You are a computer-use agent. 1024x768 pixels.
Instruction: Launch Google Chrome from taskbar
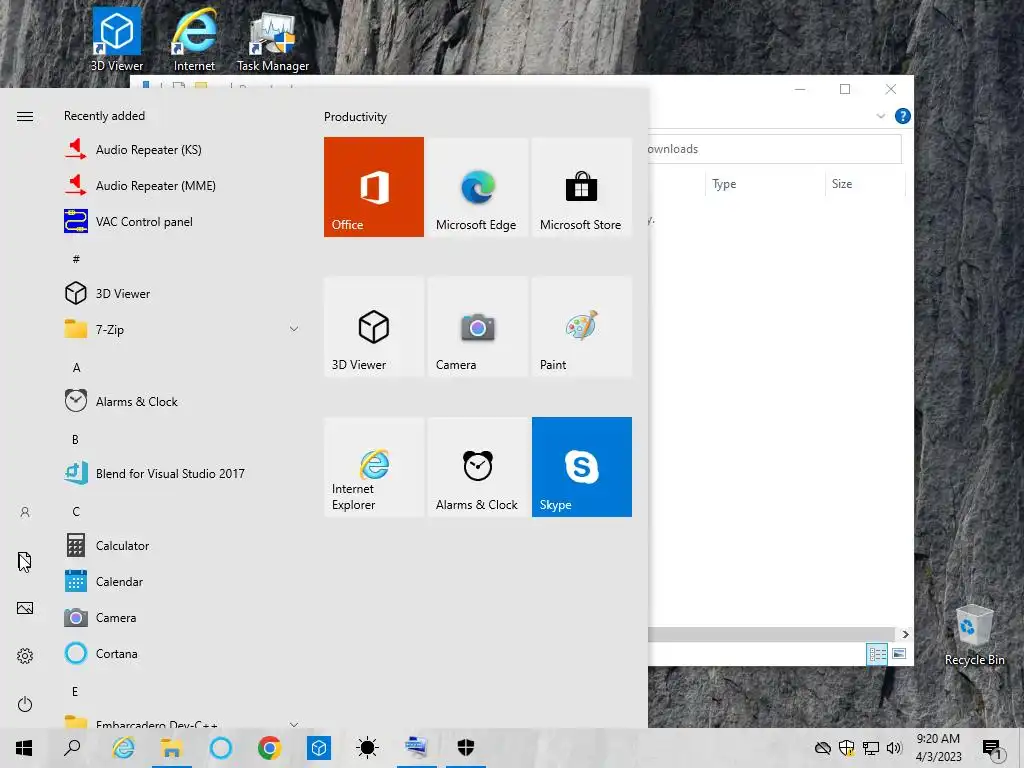click(270, 748)
